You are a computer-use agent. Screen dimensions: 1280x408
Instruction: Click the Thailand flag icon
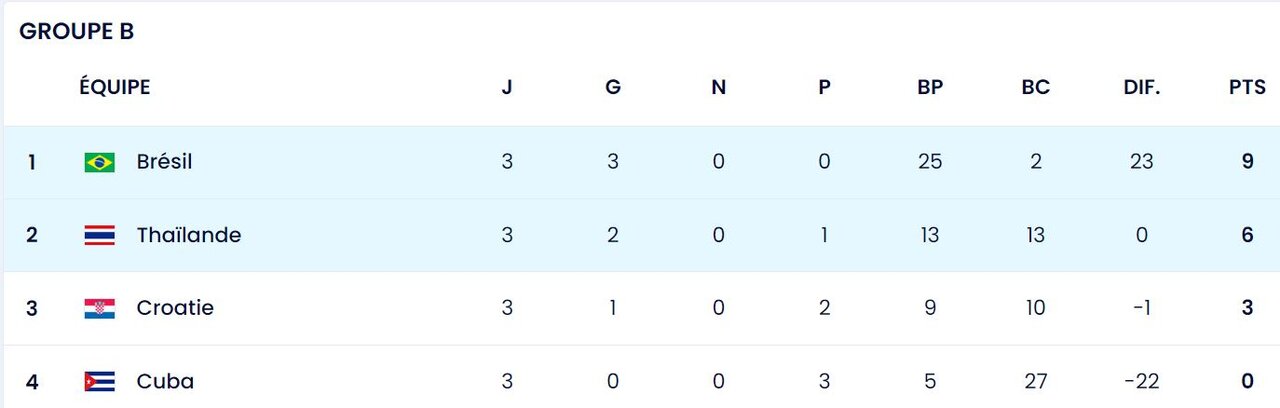coord(100,235)
